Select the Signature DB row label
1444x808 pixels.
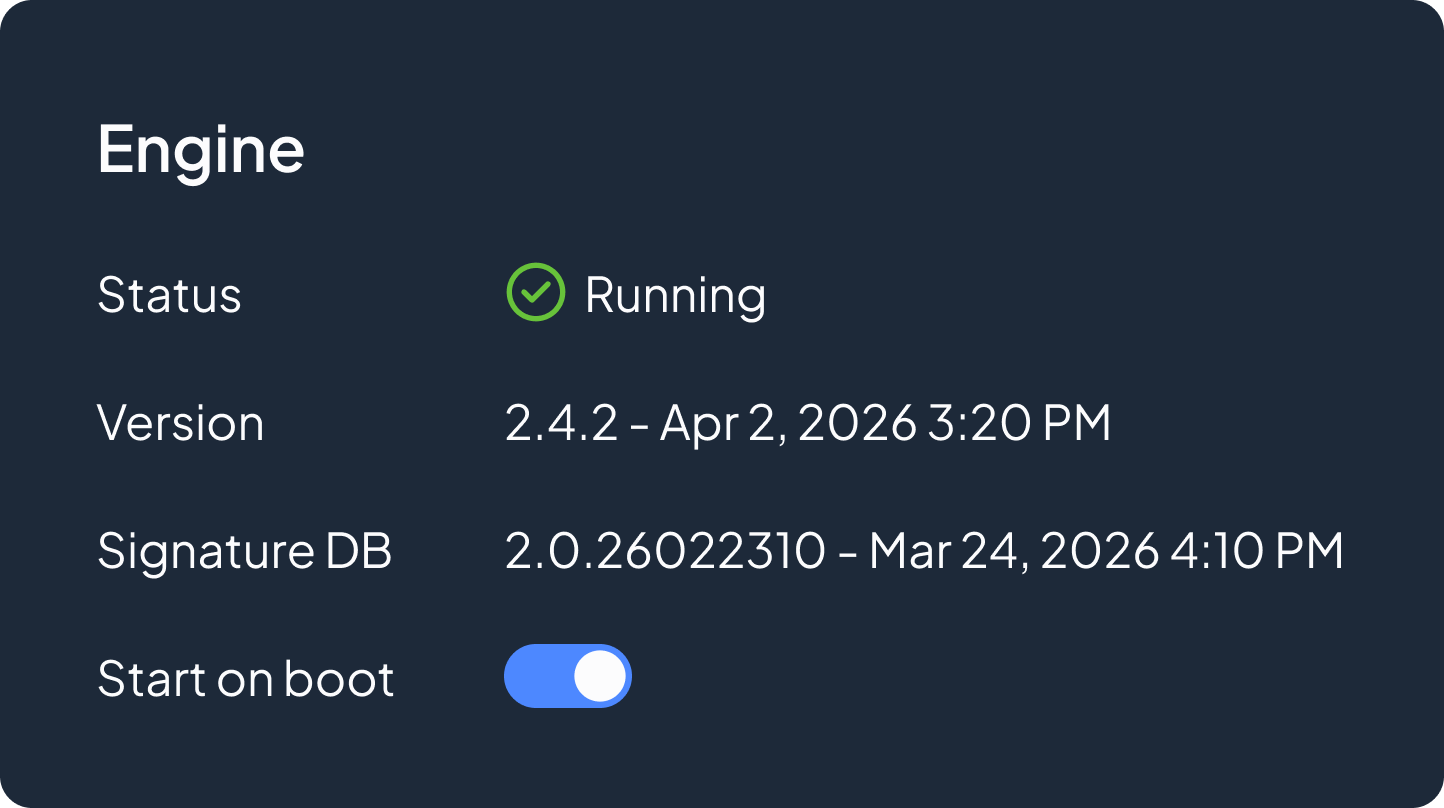click(x=244, y=551)
